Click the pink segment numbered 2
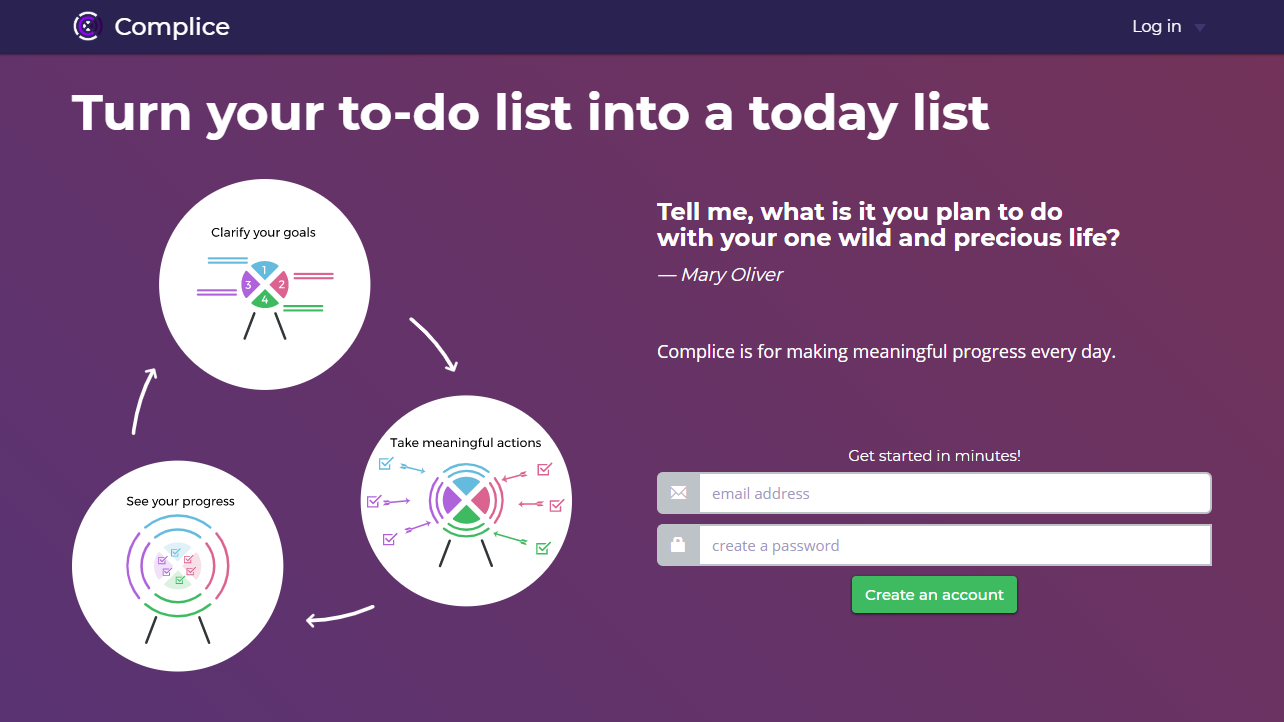The height and width of the screenshot is (722, 1284). tap(282, 285)
